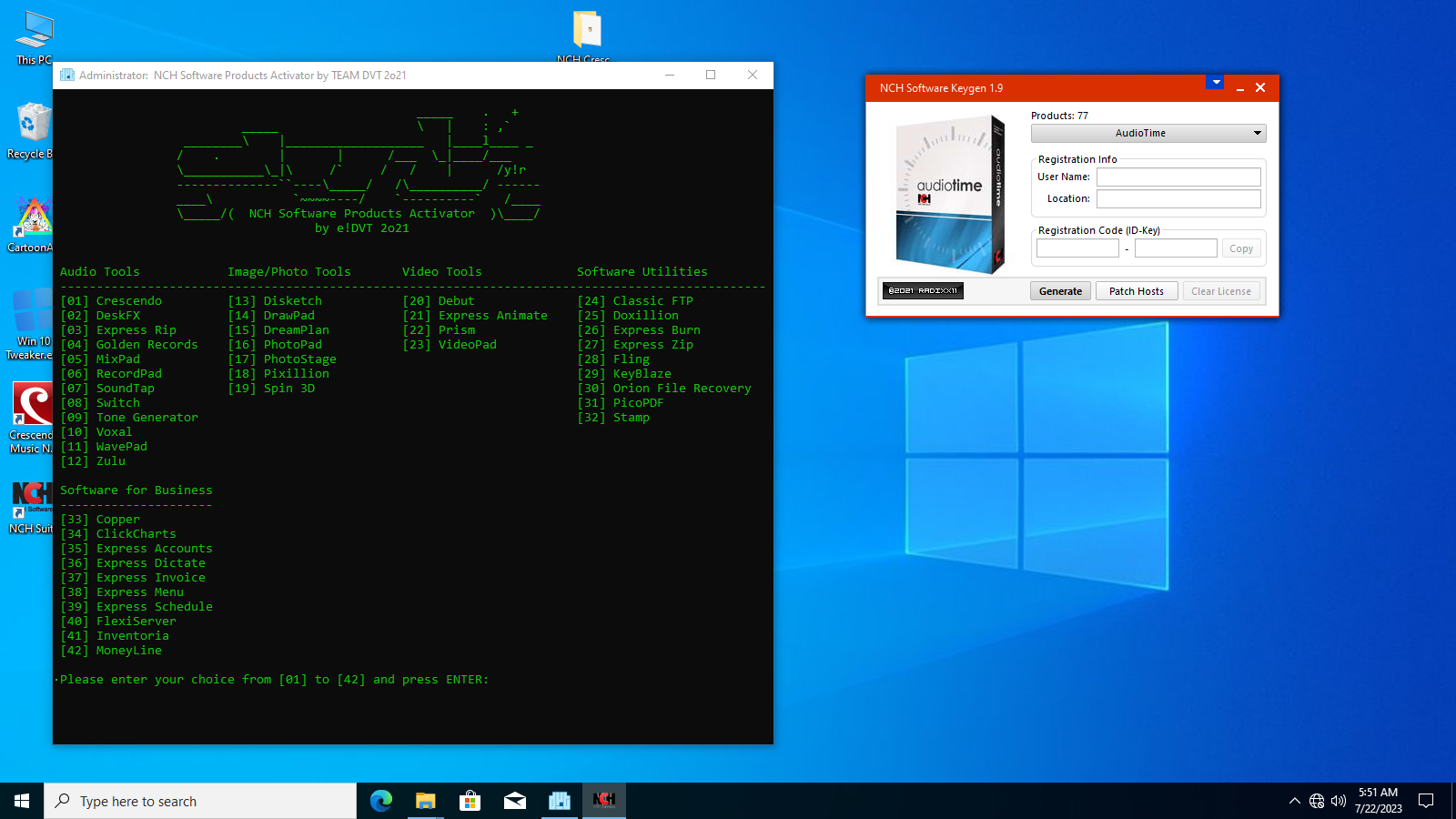Click the User Name input field
1456x819 pixels.
[1178, 177]
